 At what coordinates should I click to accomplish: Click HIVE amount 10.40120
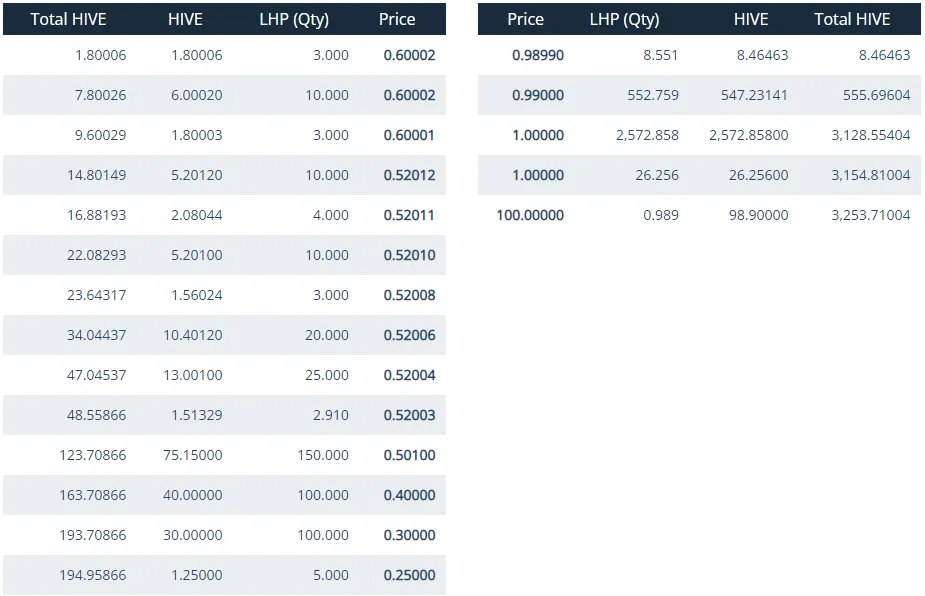click(x=193, y=335)
